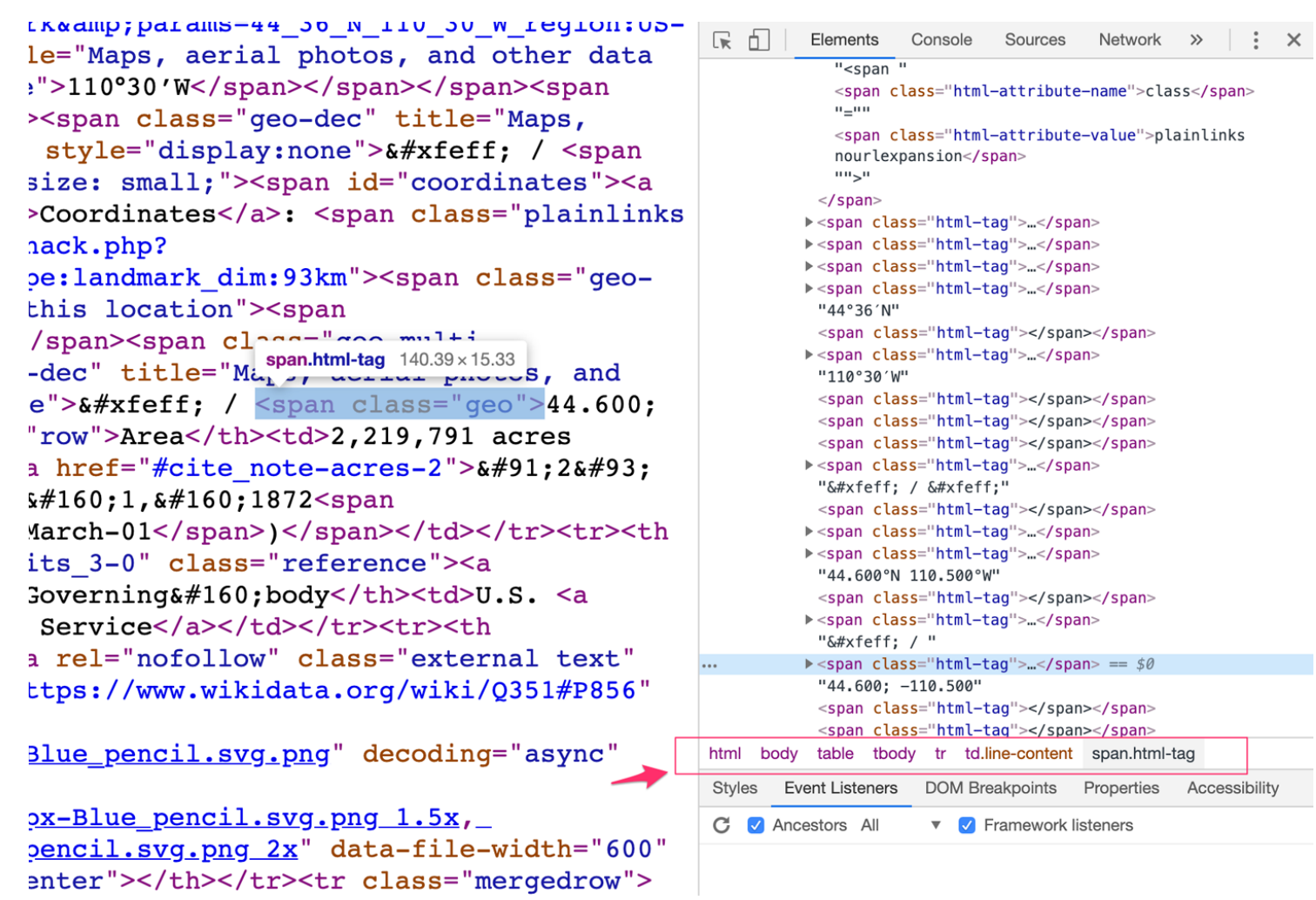This screenshot has width=1316, height=900.
Task: Select tbody in the breadcrumb bar
Action: click(895, 755)
